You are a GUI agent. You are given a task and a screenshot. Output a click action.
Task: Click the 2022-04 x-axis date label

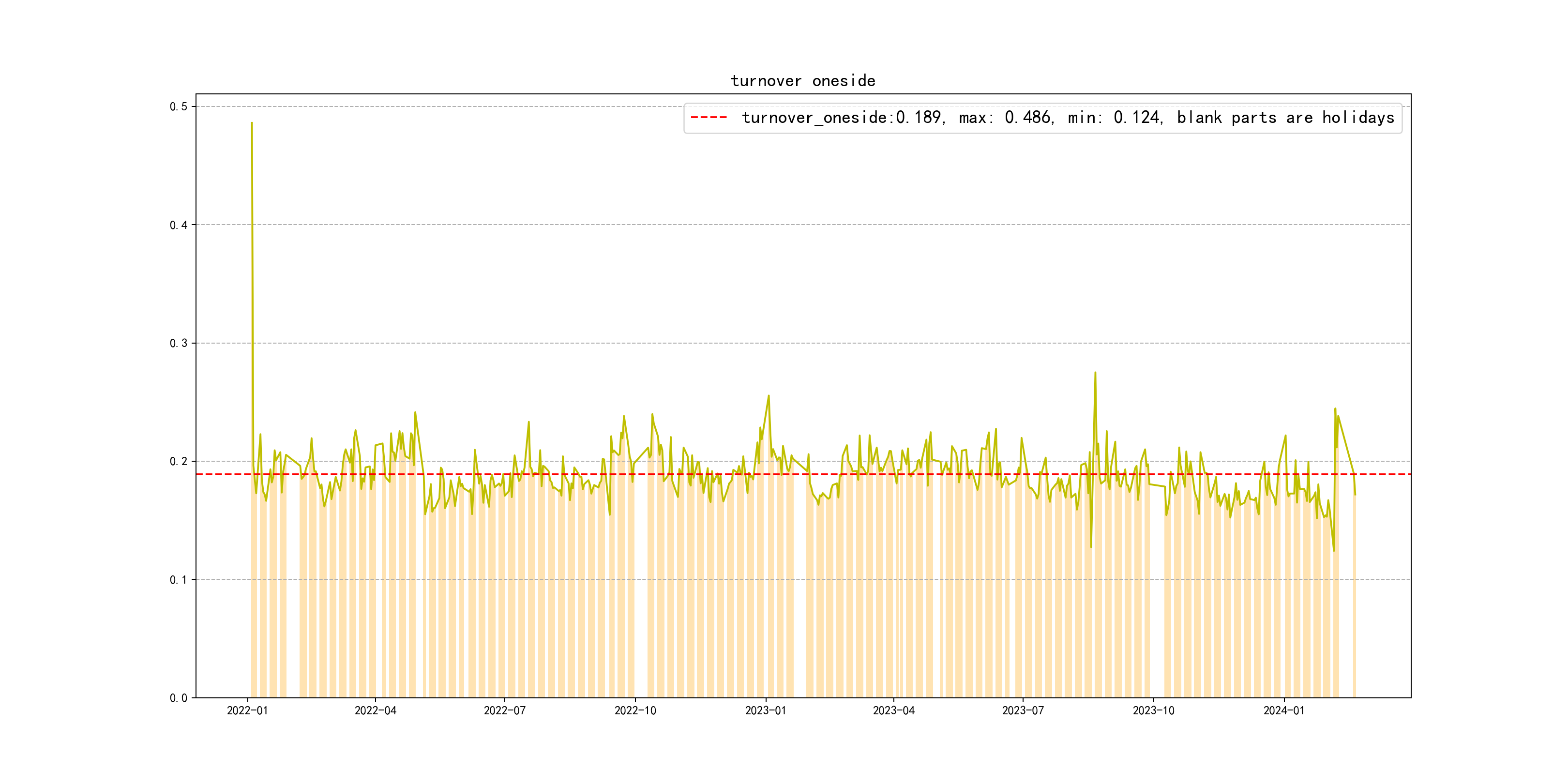pyautogui.click(x=375, y=710)
